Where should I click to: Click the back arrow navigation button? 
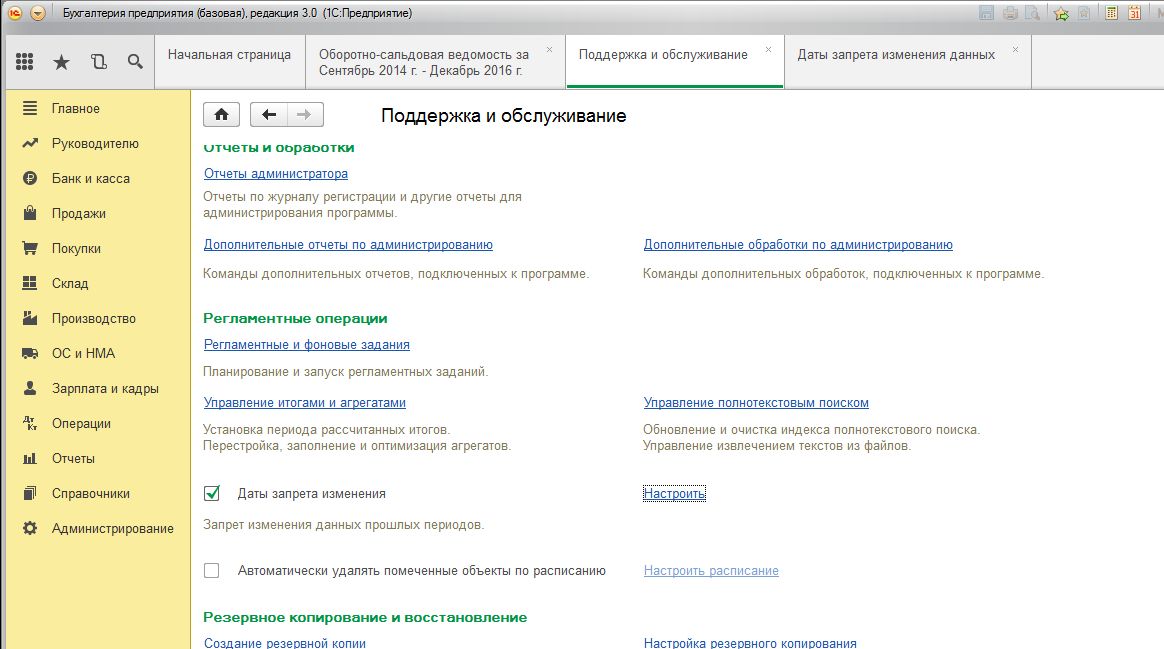pos(268,115)
